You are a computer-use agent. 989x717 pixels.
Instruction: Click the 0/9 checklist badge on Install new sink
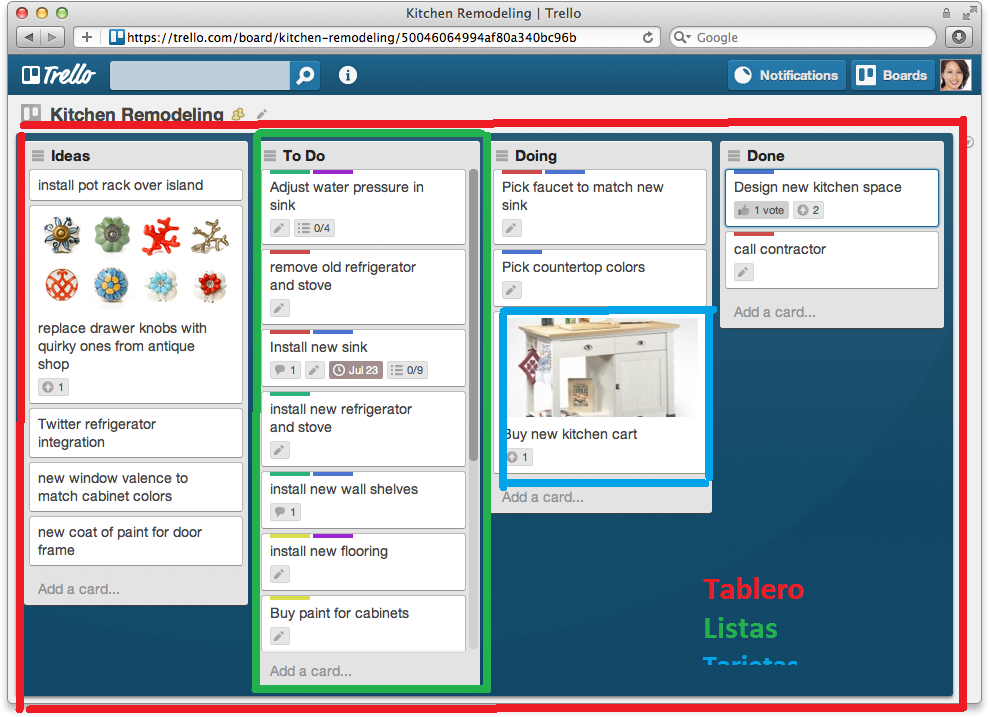[407, 370]
